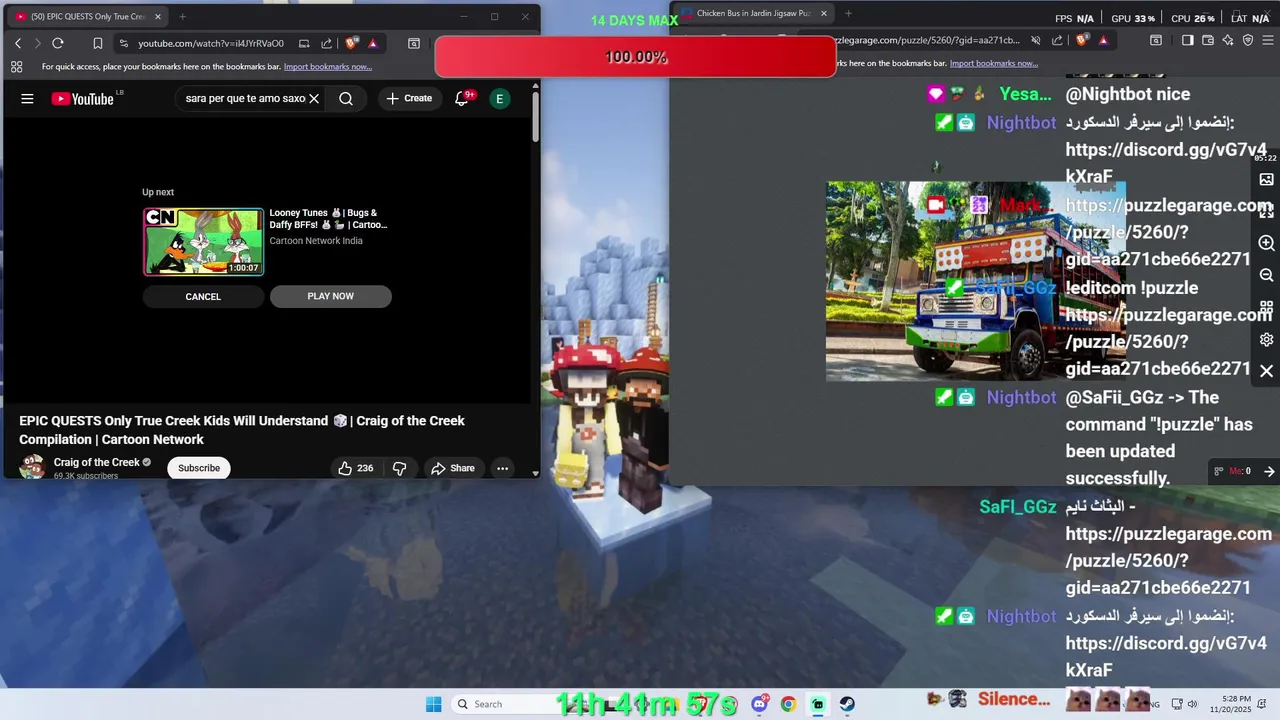Subscribe to Craig of the Creek
Viewport: 1280px width, 720px height.
[199, 468]
